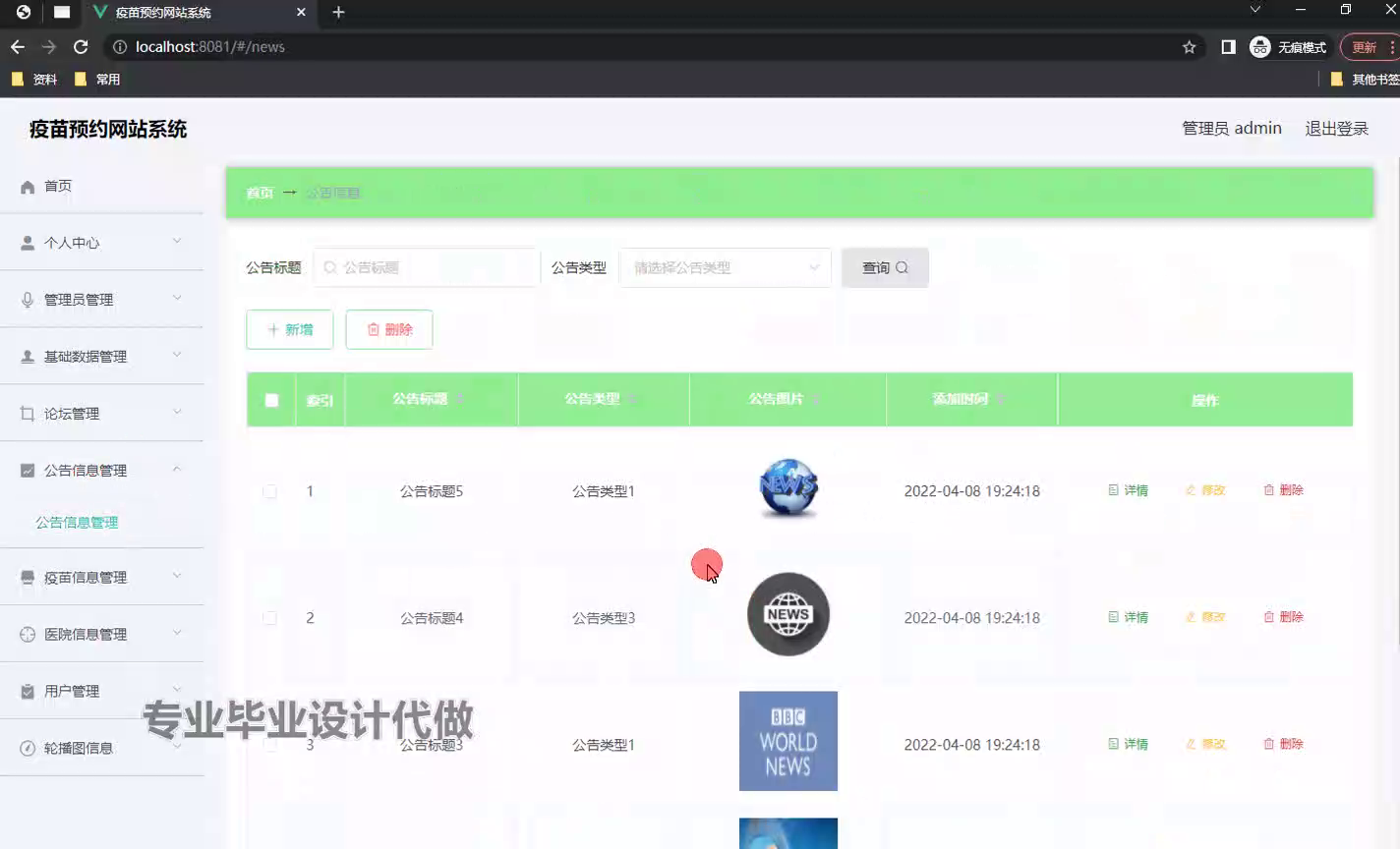Check the row 公告标题4 checkbox
1400x849 pixels.
(x=269, y=618)
